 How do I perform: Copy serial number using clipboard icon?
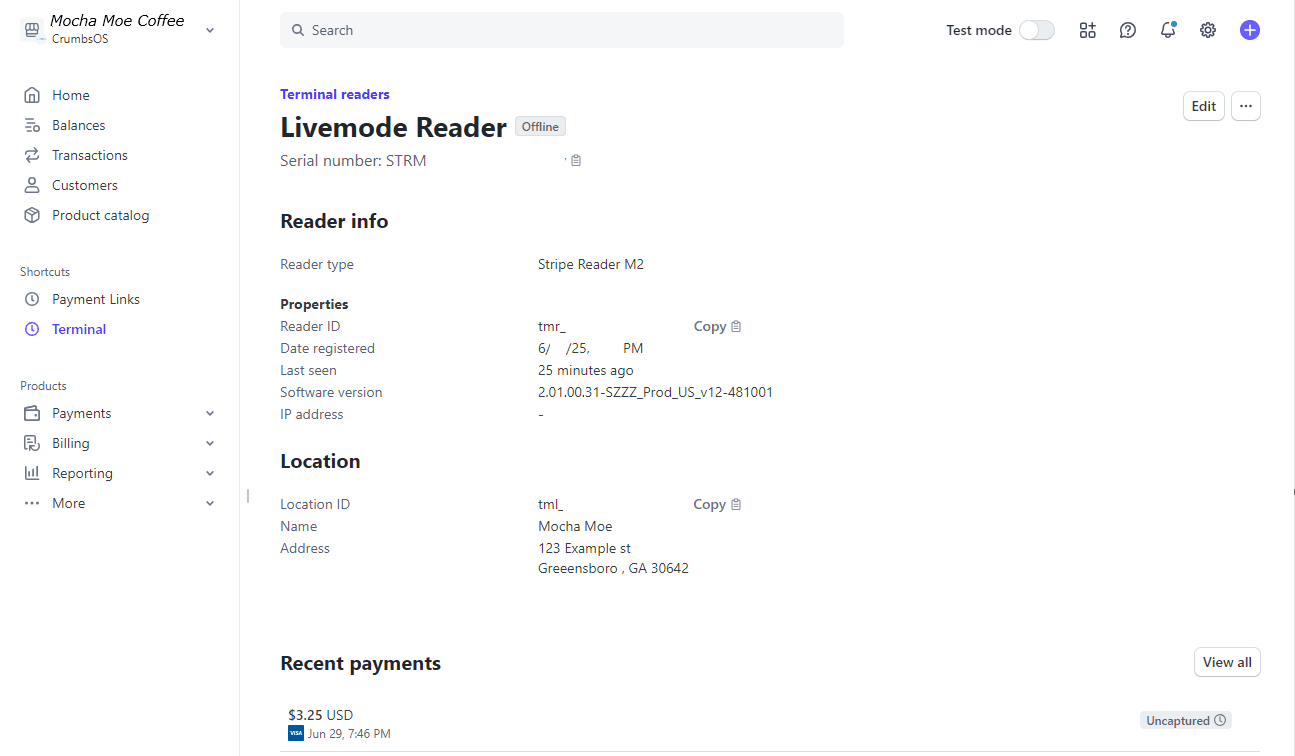coord(576,161)
